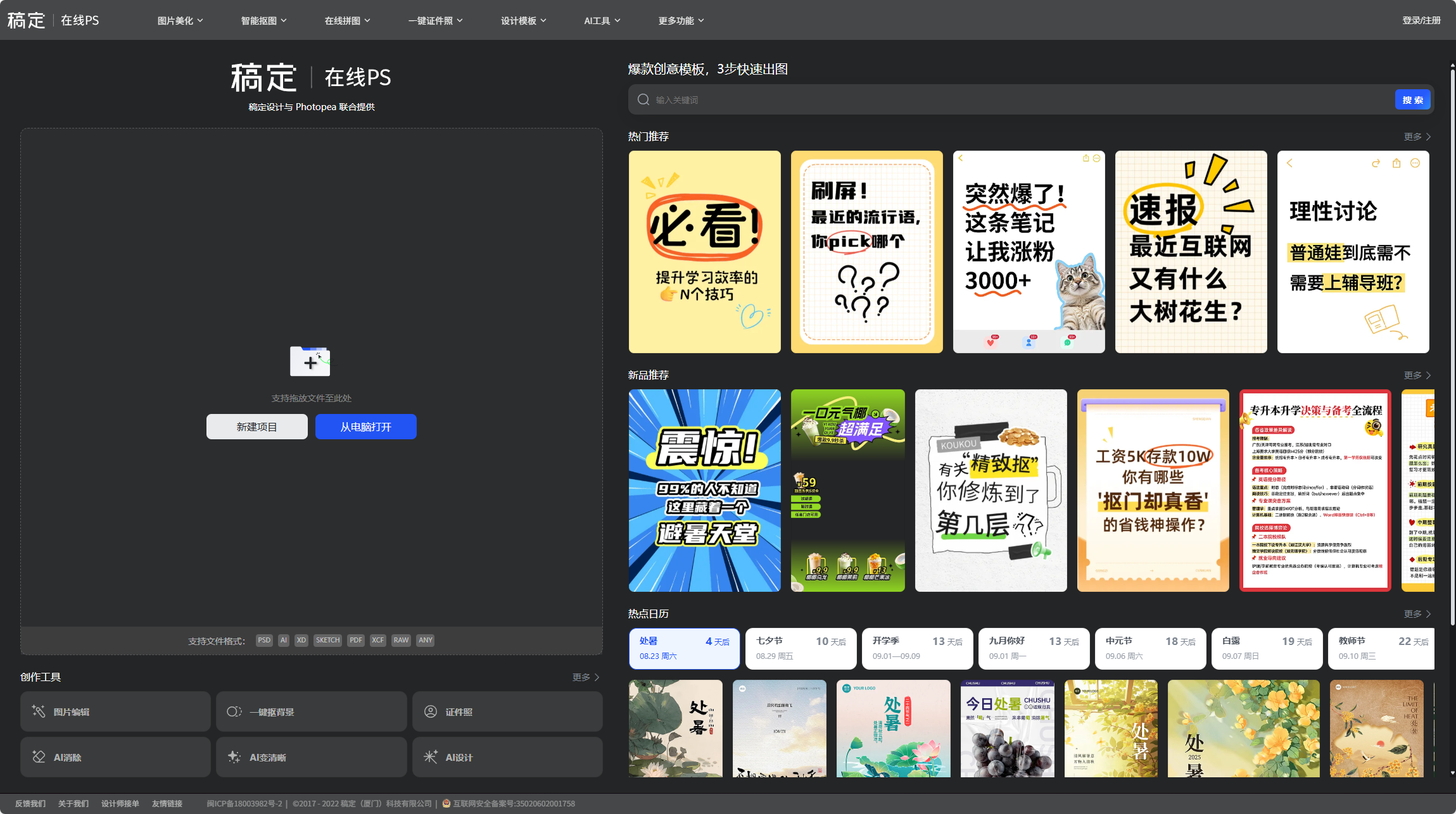Launch the AI消除 eraser tool

[x=115, y=757]
